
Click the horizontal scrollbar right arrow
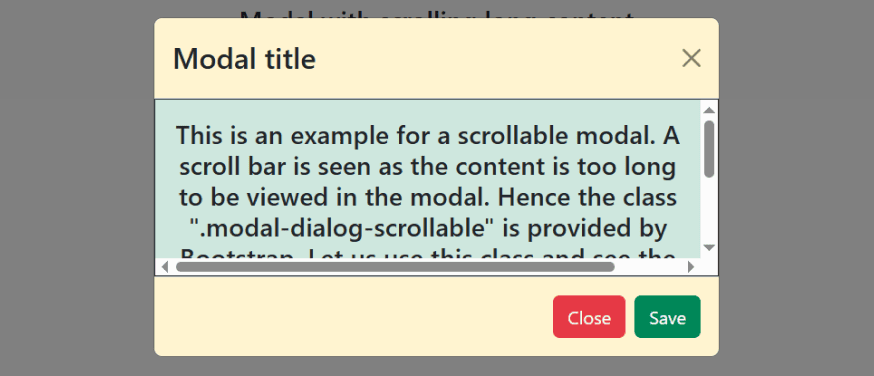coord(691,267)
